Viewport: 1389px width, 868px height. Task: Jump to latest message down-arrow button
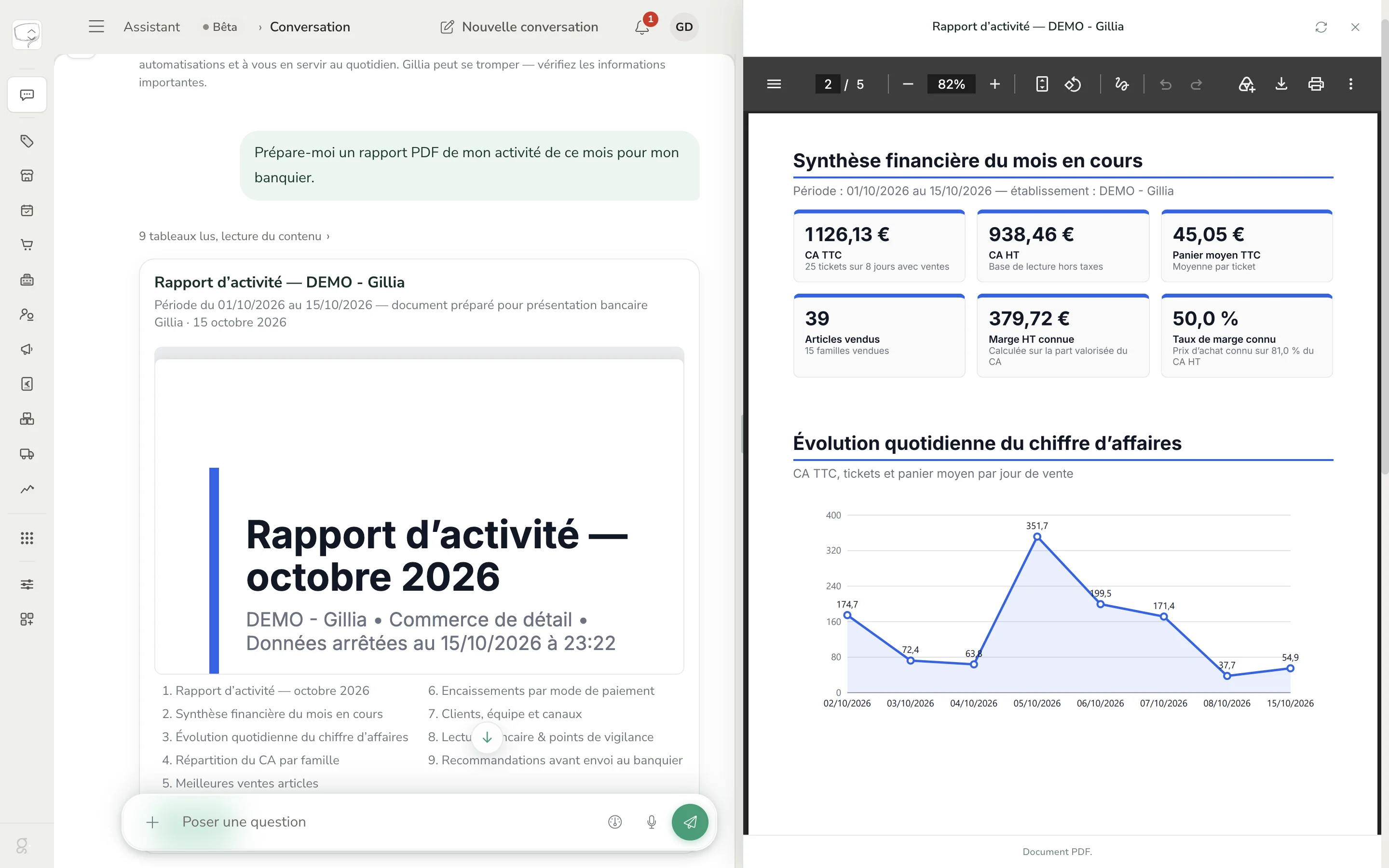[487, 737]
